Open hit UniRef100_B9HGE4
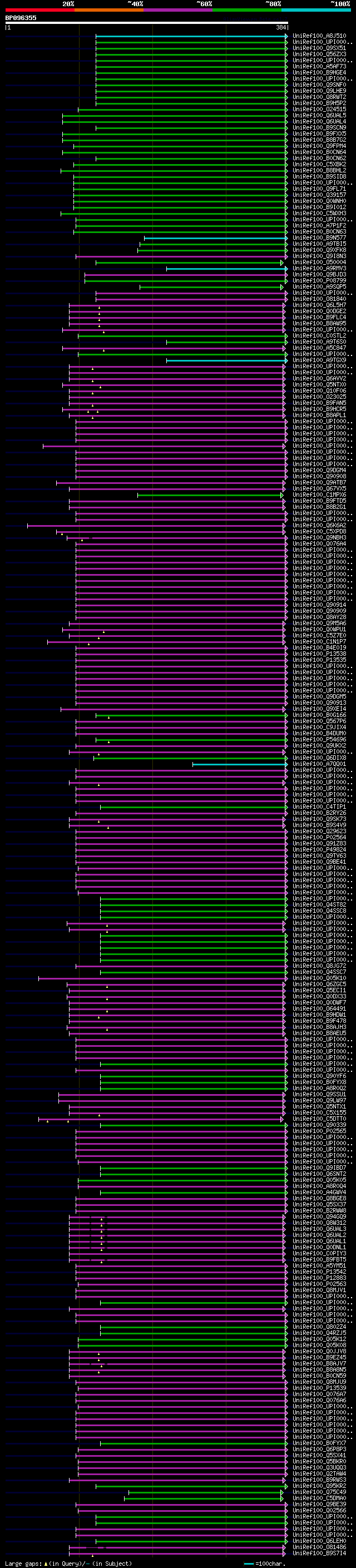 319,72
